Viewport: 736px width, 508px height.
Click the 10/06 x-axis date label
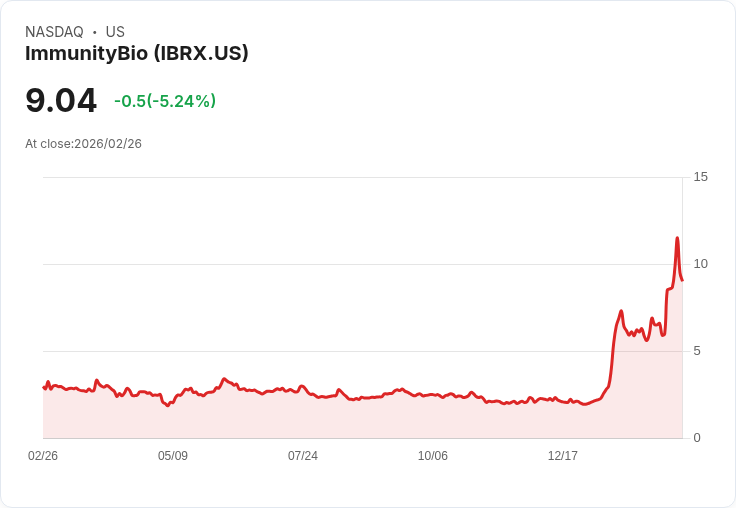tap(433, 456)
